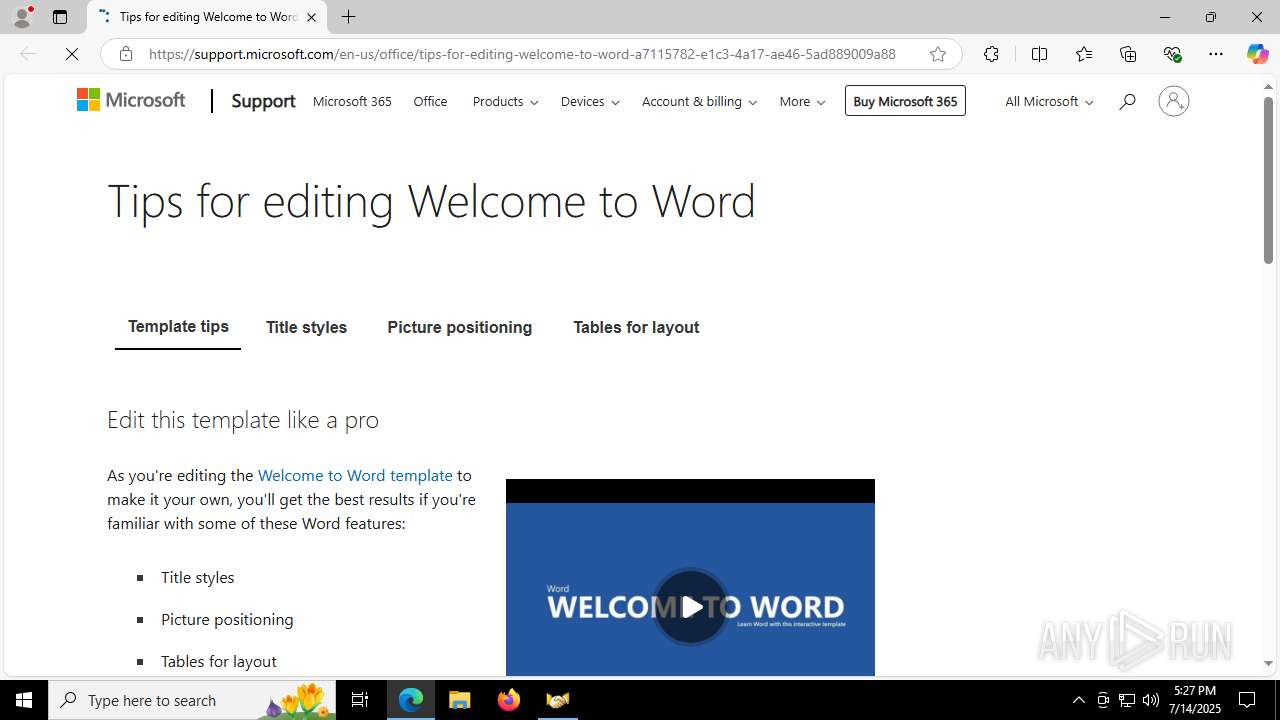1280x720 pixels.
Task: Switch to the Picture positioning tab
Action: 460,327
